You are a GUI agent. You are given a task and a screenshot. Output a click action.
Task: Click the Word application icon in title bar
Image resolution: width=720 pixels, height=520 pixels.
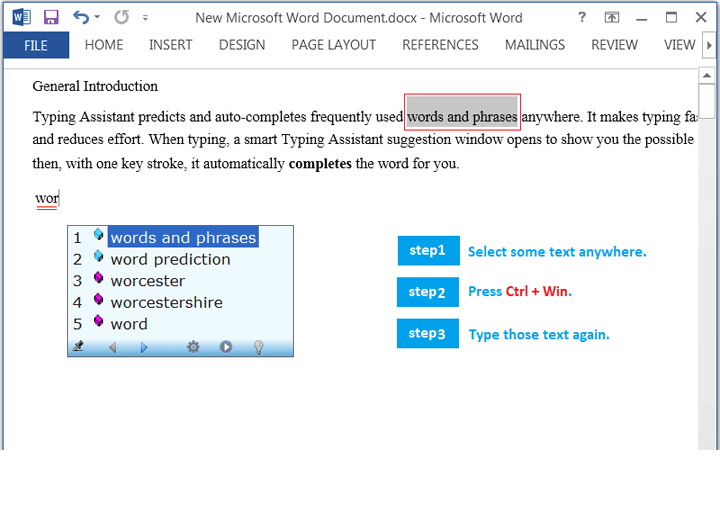tap(21, 17)
